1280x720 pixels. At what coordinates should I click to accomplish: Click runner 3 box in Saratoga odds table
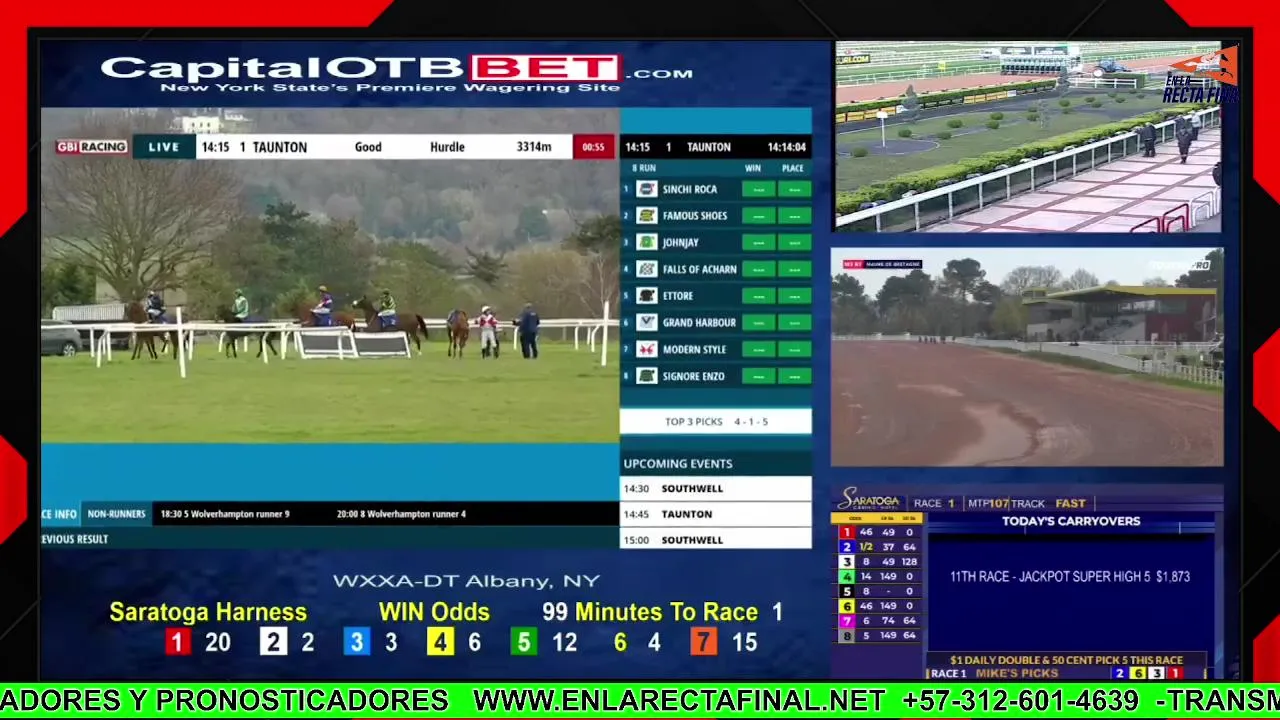[x=846, y=562]
